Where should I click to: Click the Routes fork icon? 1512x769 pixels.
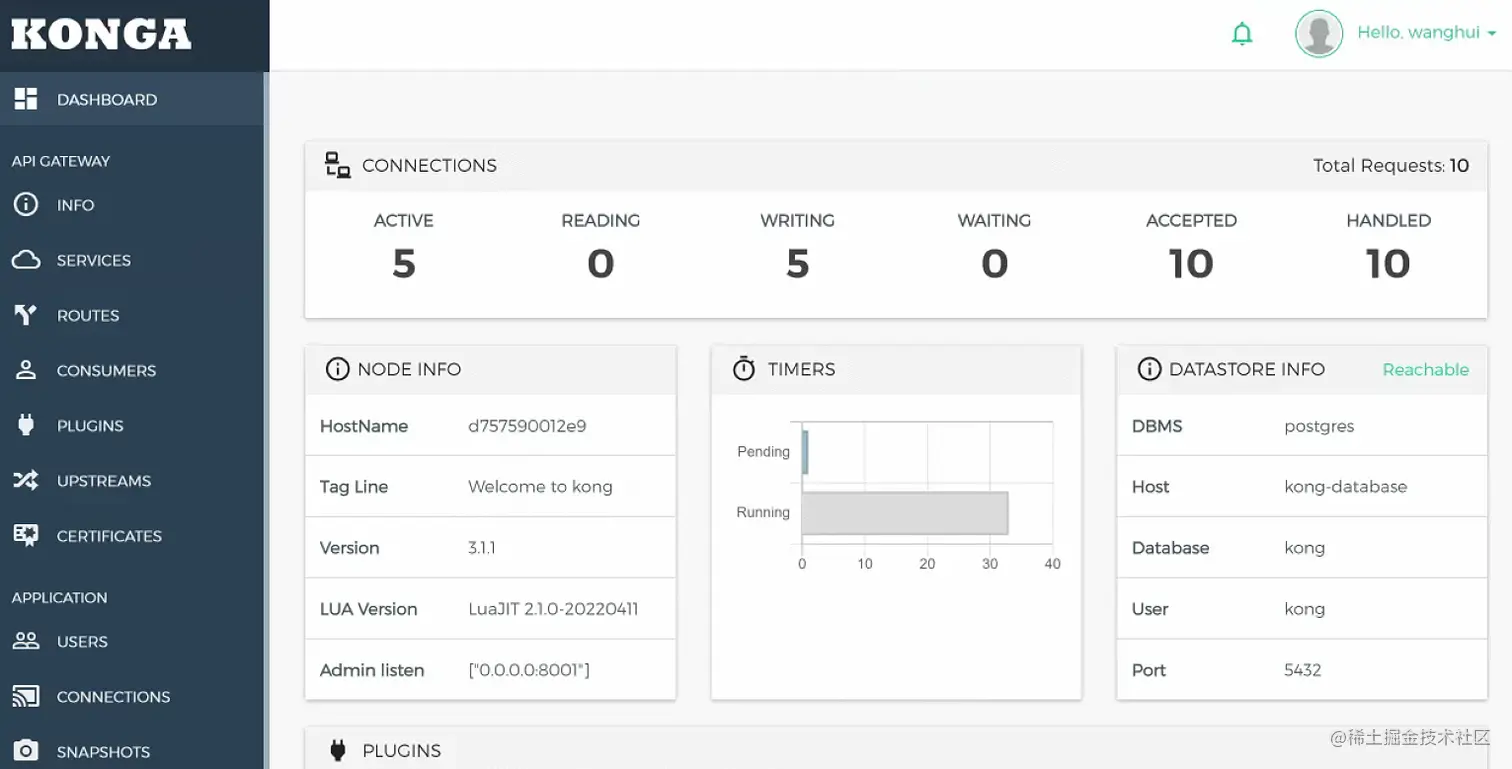26,315
